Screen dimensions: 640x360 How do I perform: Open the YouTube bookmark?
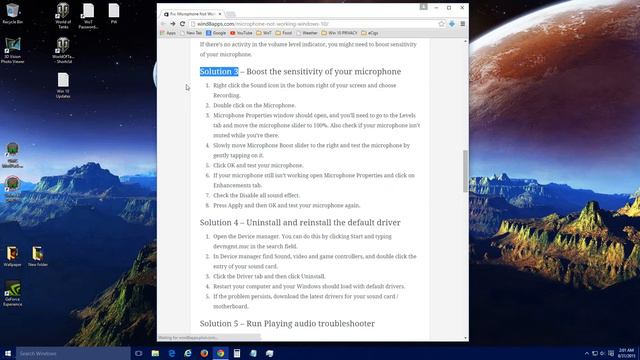241,33
